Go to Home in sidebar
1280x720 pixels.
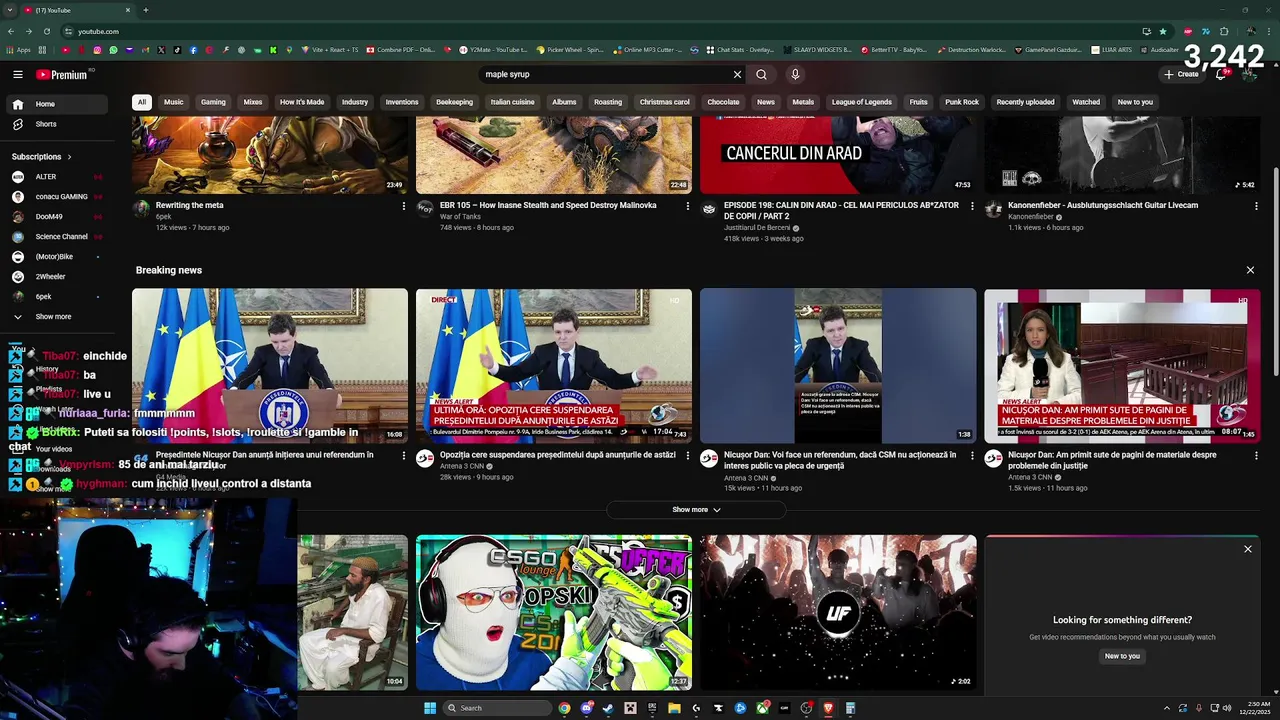pos(56,104)
